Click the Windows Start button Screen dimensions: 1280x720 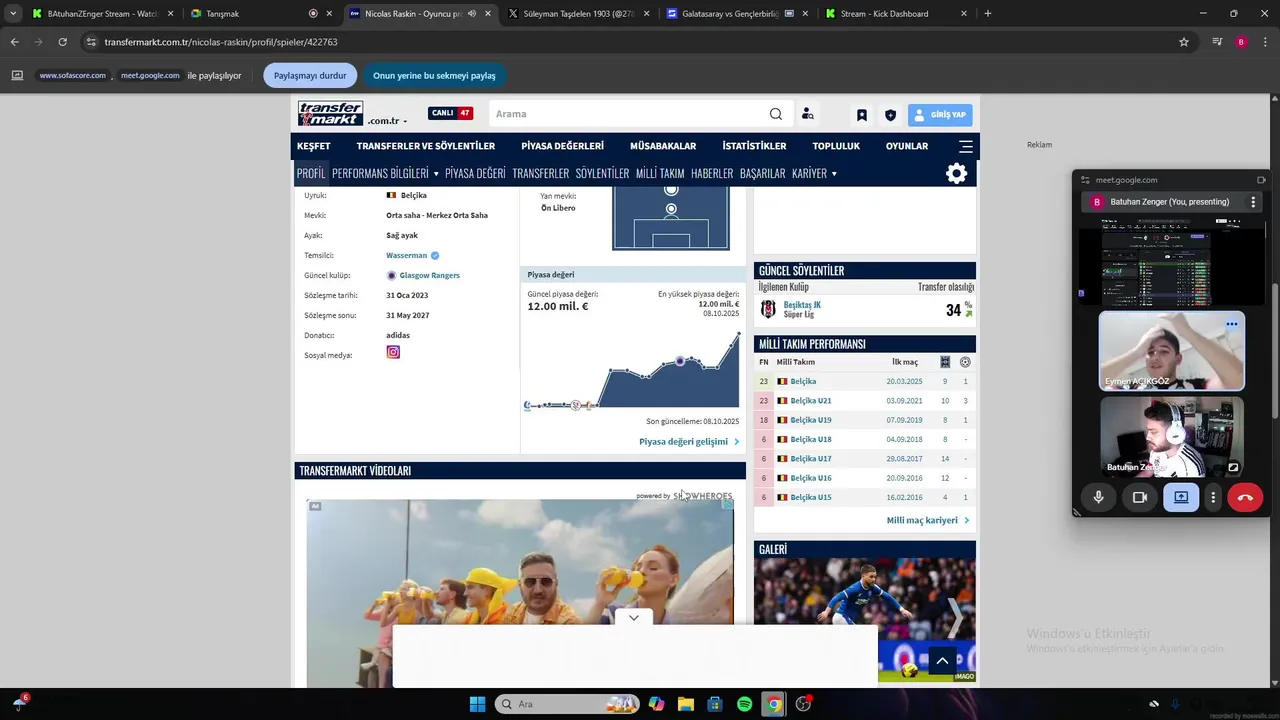tap(477, 704)
